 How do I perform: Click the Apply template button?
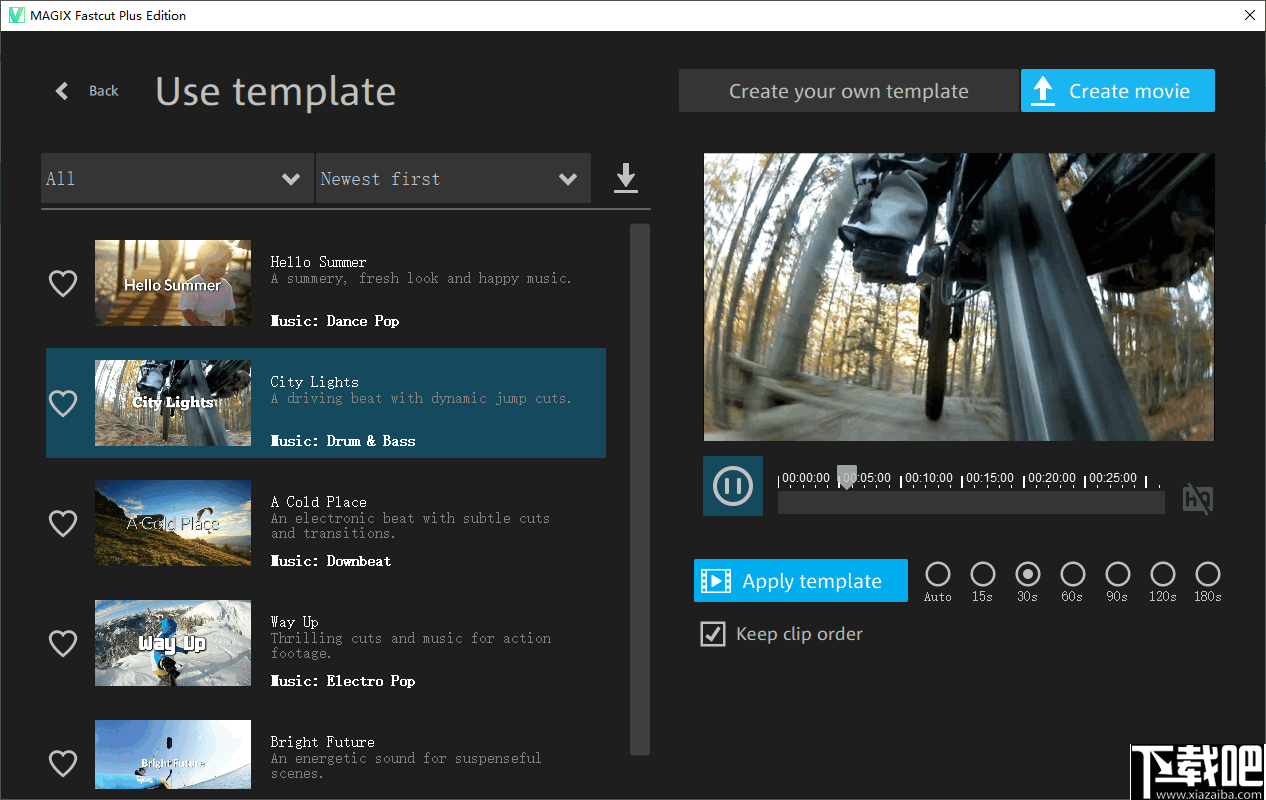[x=800, y=580]
